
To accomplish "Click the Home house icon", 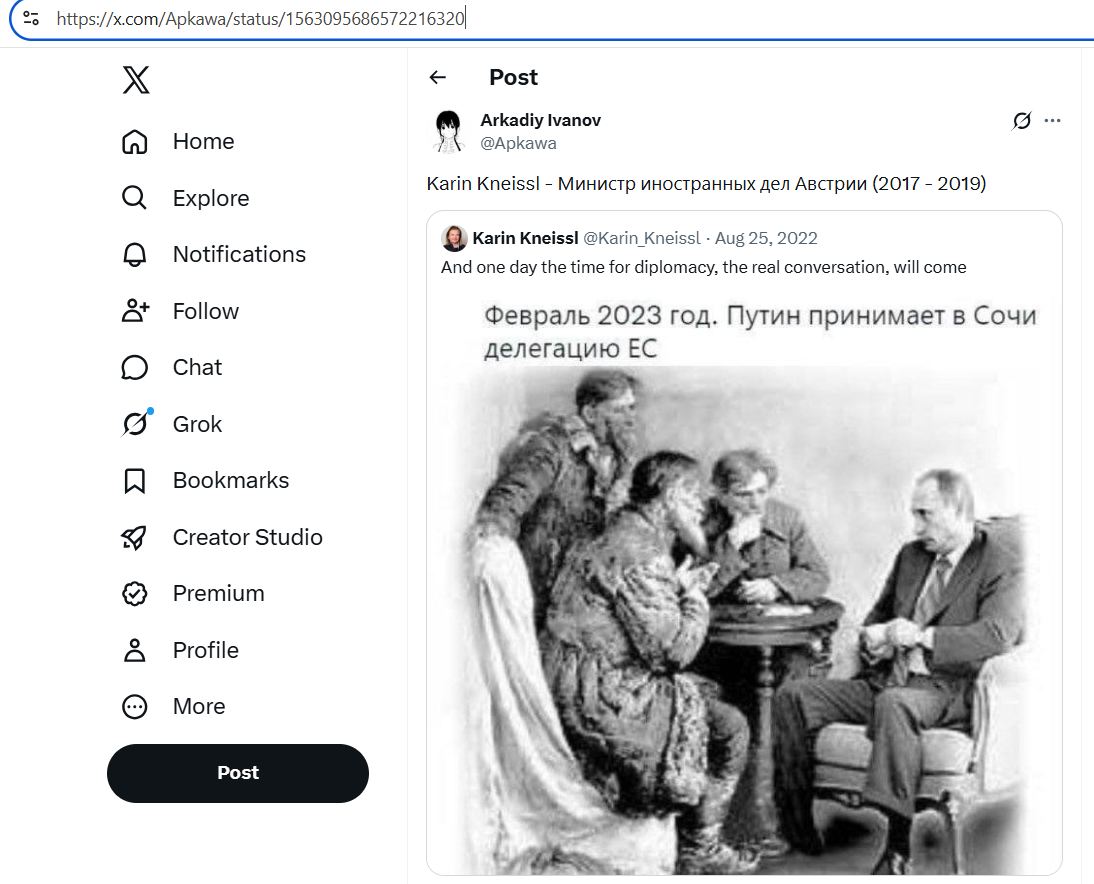I will coord(135,142).
